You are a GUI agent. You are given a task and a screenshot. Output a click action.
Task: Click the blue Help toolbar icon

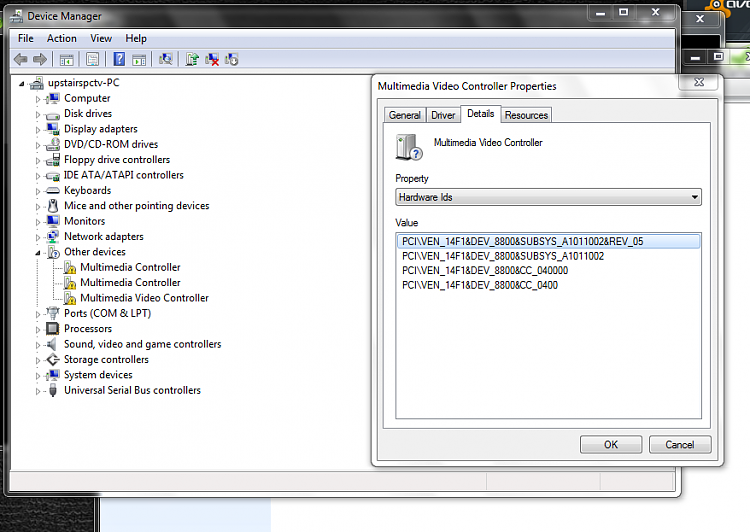(119, 59)
